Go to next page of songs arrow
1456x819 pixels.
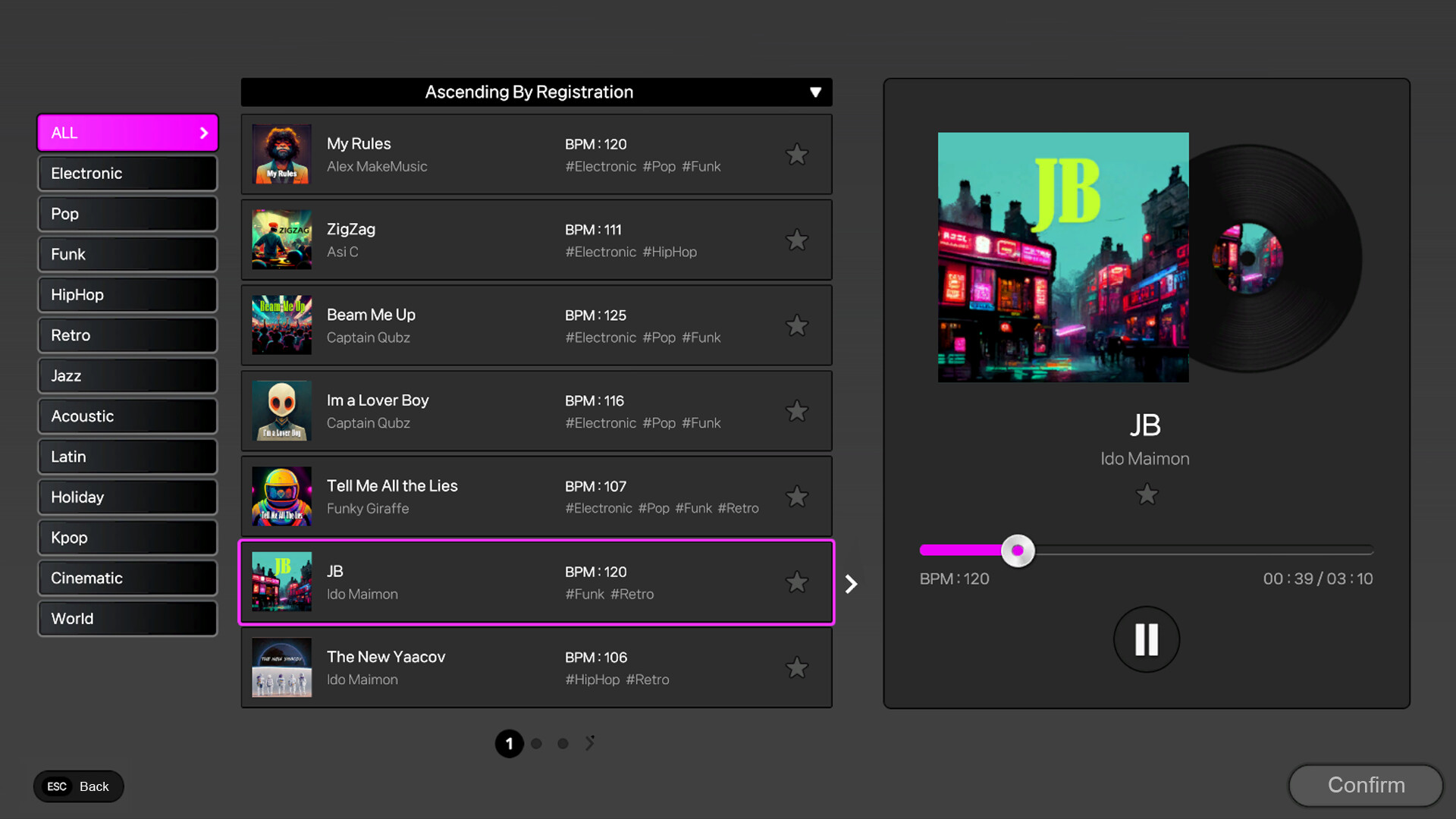tap(590, 743)
